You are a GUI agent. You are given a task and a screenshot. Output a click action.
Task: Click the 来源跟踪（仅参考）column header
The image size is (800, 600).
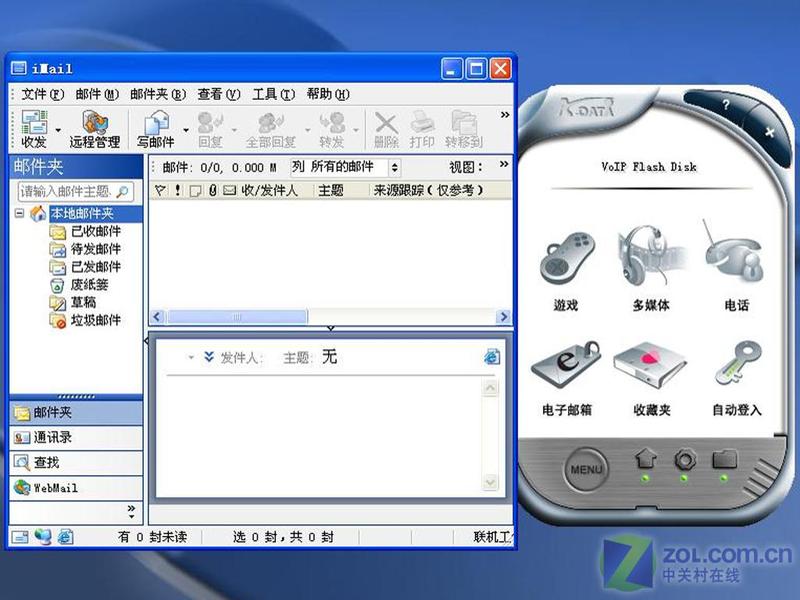click(x=429, y=190)
